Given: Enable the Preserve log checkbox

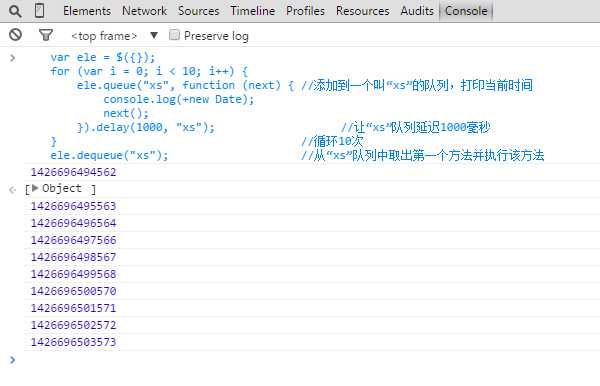Looking at the screenshot, I should (174, 35).
